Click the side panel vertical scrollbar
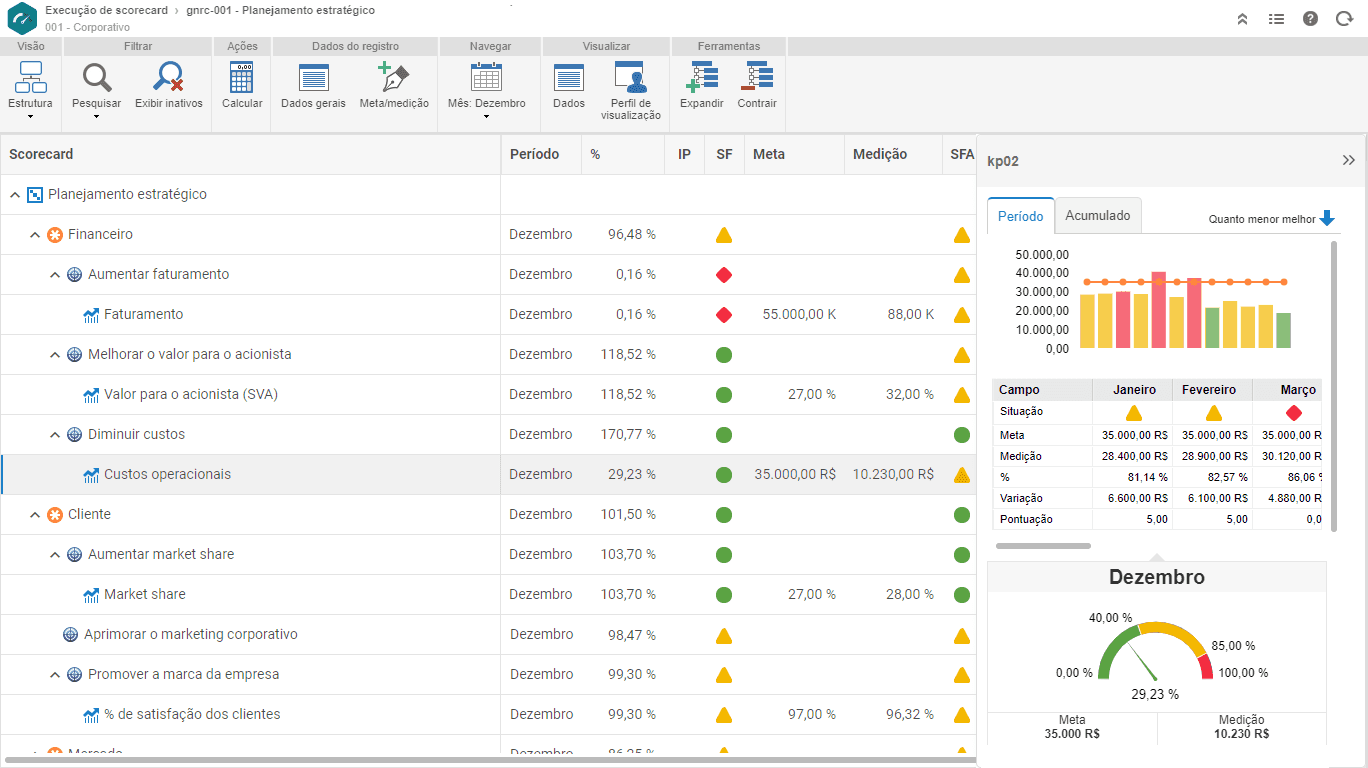Viewport: 1368px width, 768px height. click(x=1334, y=385)
